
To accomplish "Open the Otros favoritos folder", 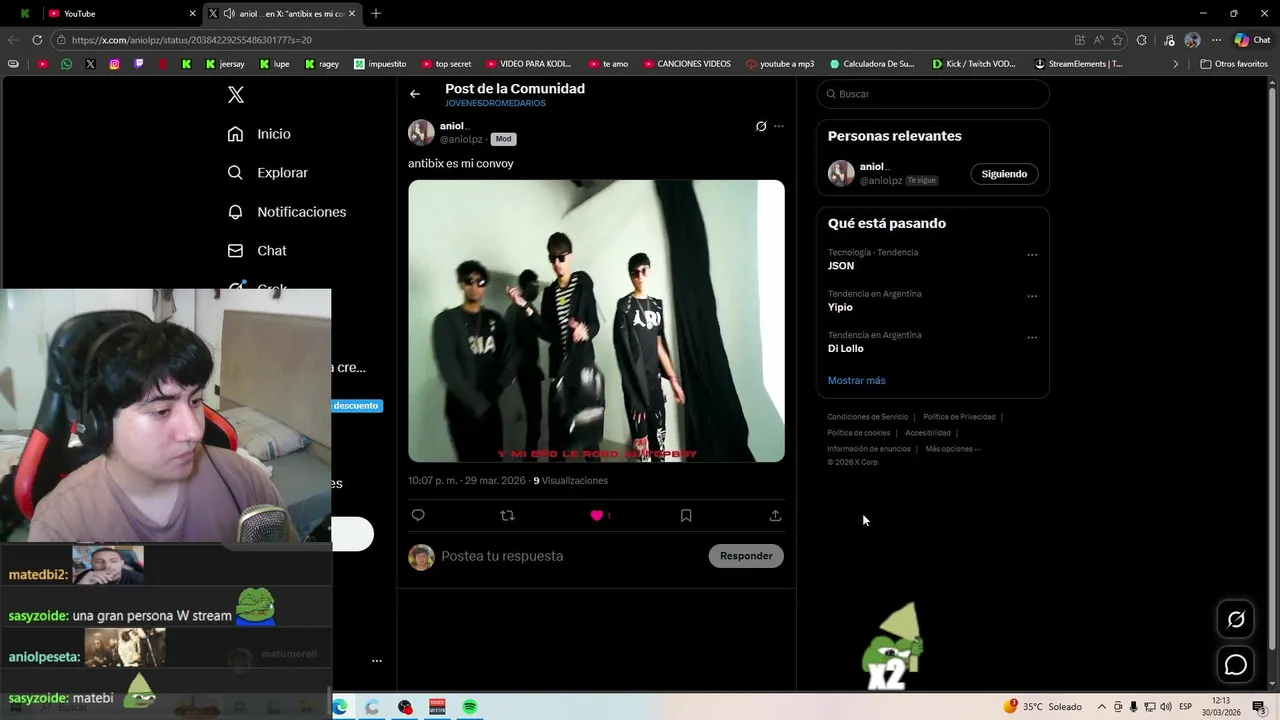I will 1234,64.
